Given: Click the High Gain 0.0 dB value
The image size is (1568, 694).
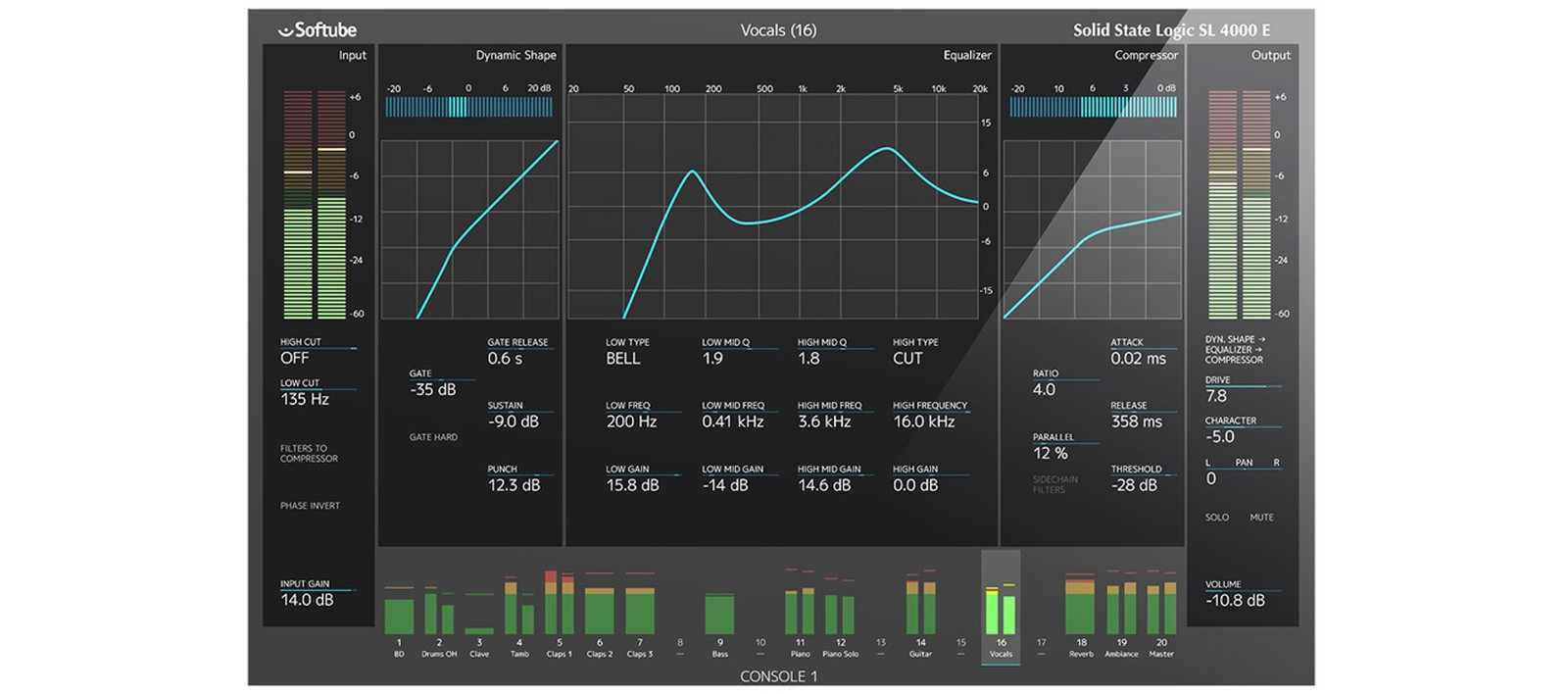Looking at the screenshot, I should click(915, 485).
